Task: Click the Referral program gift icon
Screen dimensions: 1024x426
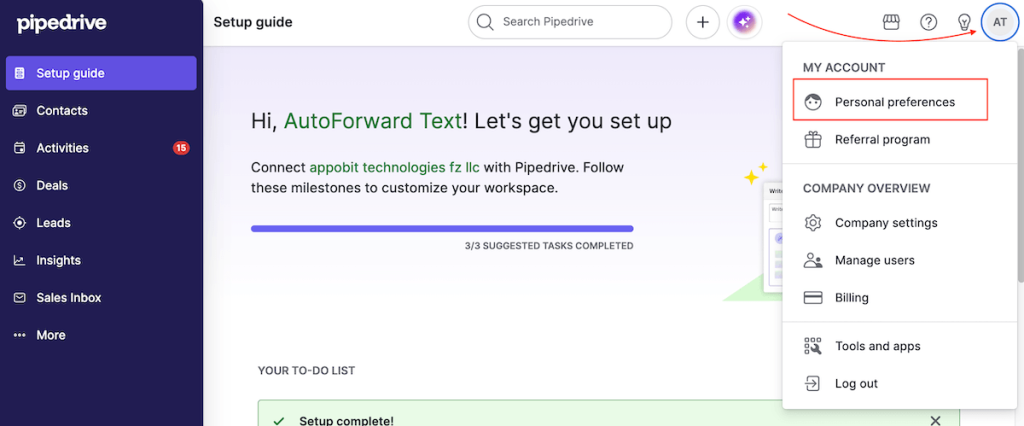Action: point(812,140)
